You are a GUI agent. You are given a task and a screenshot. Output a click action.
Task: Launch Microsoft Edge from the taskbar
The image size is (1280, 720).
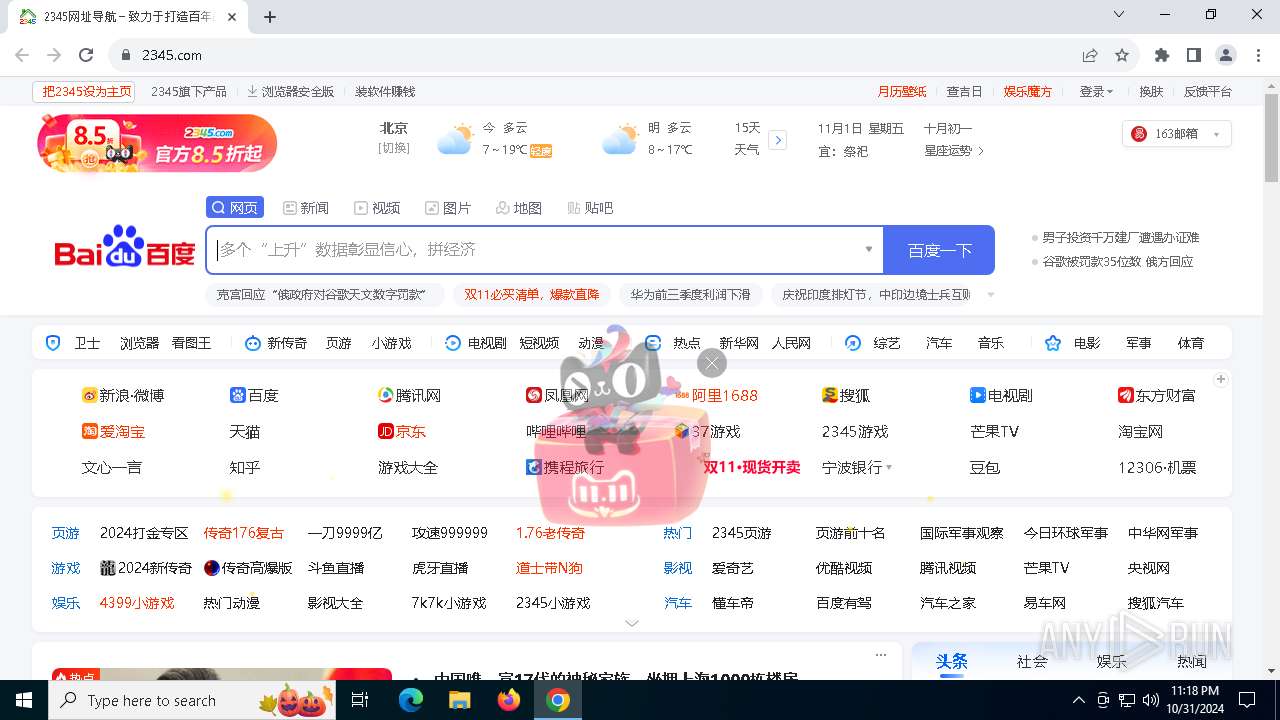click(411, 700)
